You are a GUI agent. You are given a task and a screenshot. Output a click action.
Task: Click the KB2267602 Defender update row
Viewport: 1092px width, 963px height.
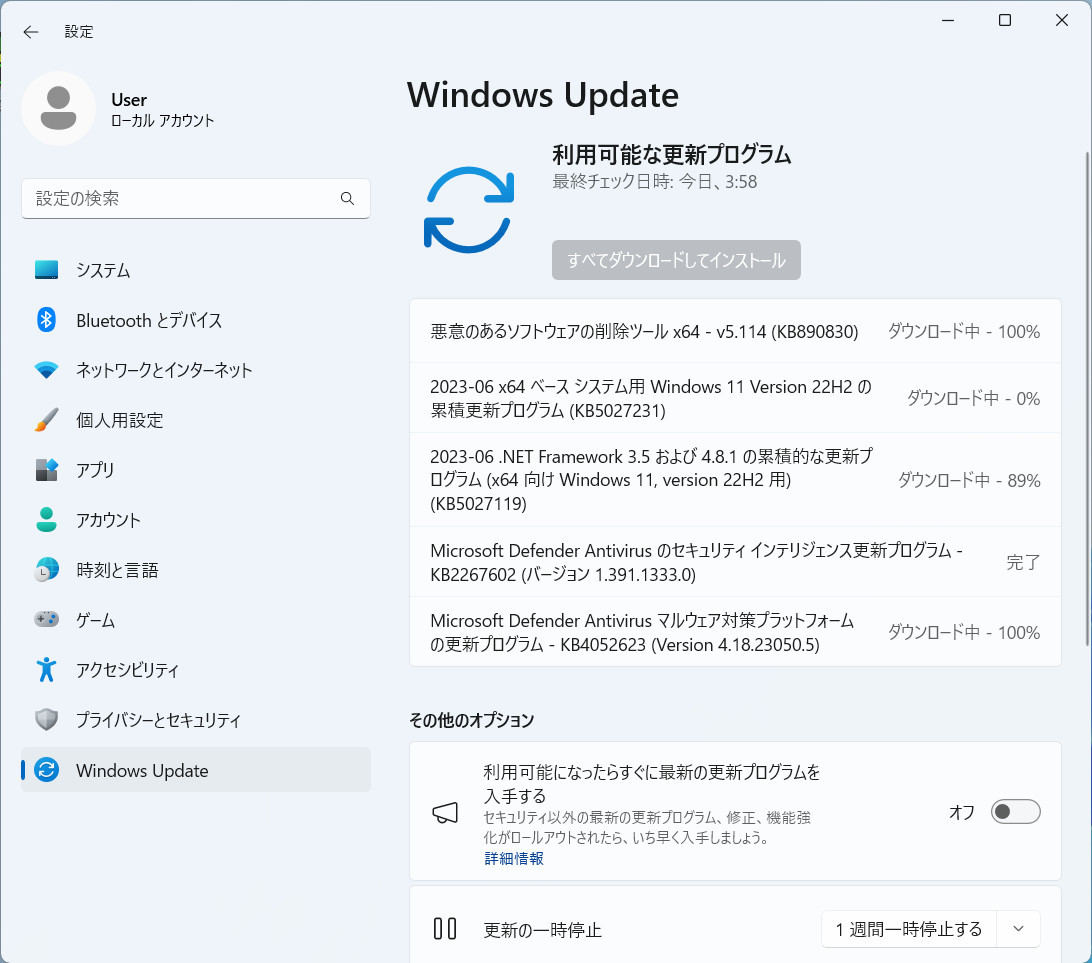(x=735, y=562)
